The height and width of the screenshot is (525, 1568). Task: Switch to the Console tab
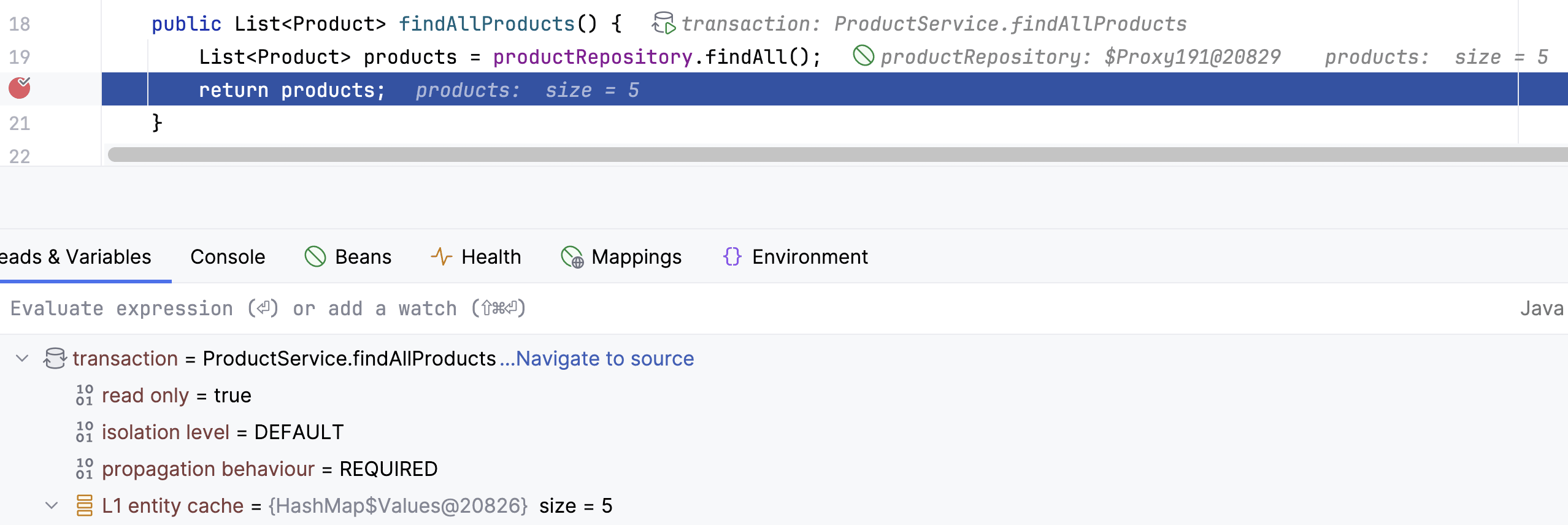pos(228,256)
